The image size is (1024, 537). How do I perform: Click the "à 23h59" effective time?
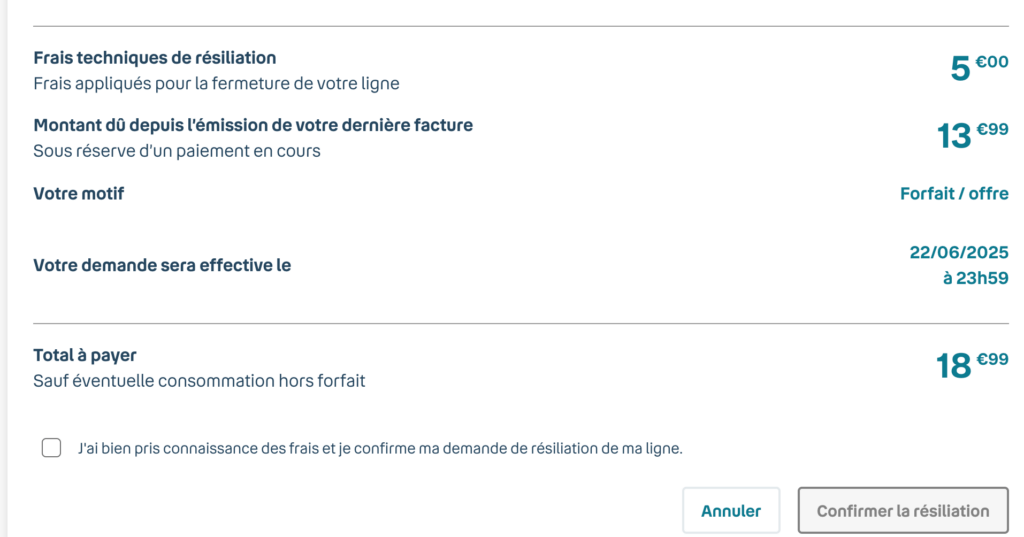point(975,279)
